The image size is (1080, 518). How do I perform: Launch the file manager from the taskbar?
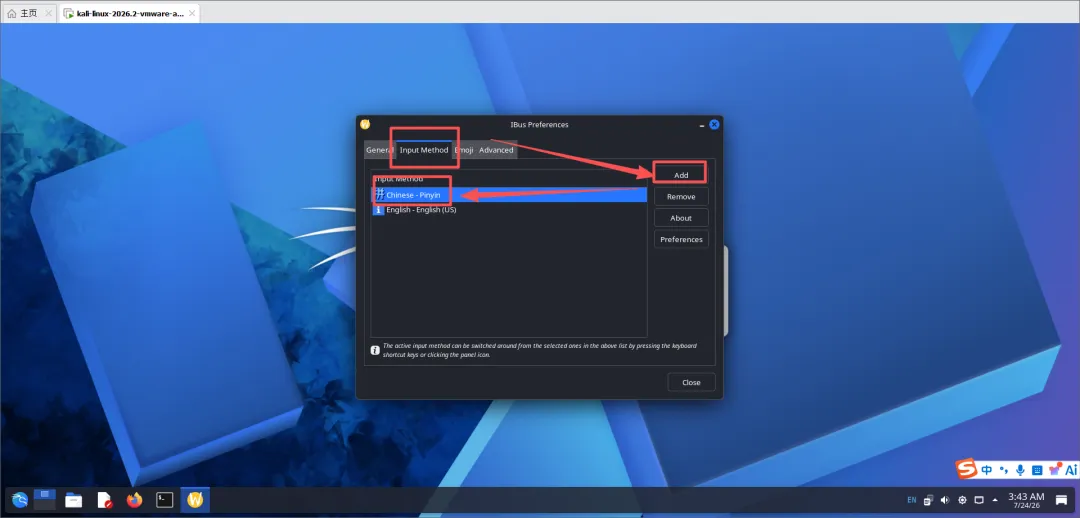tap(74, 500)
